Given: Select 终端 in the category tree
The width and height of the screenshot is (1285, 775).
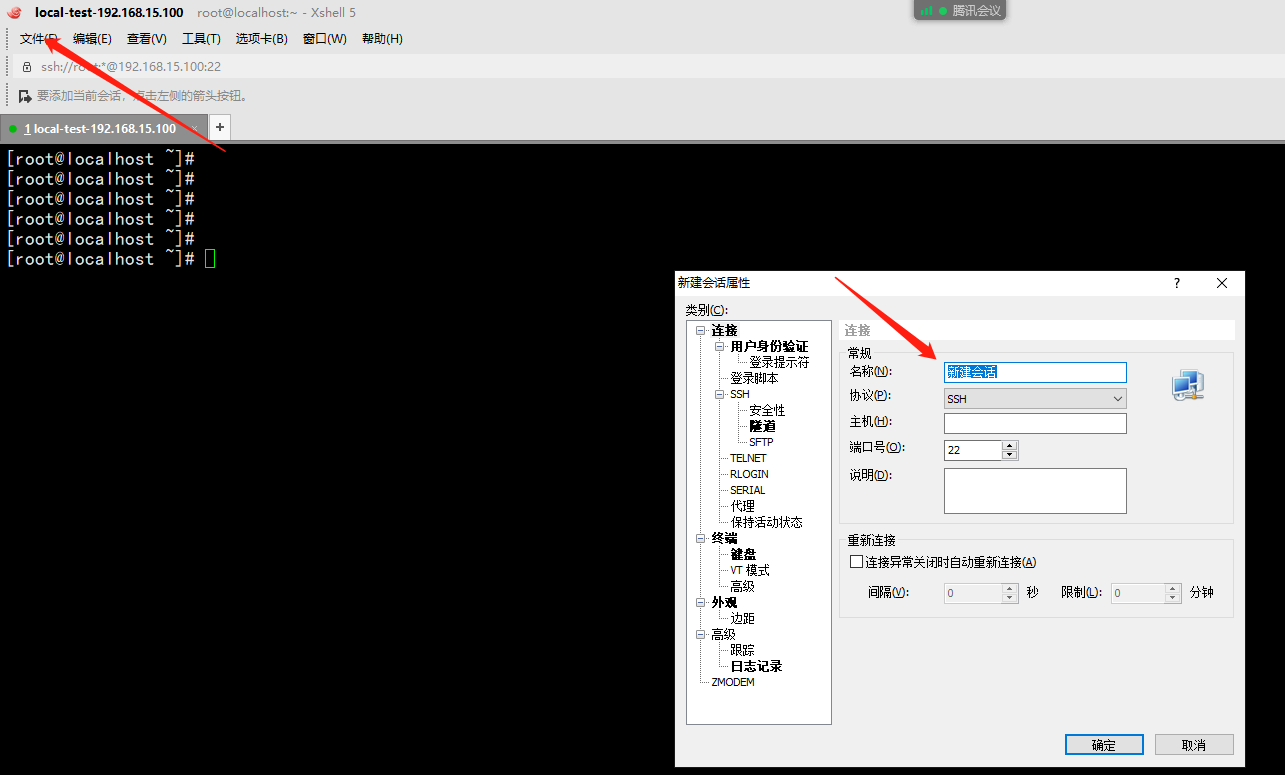Looking at the screenshot, I should 724,538.
